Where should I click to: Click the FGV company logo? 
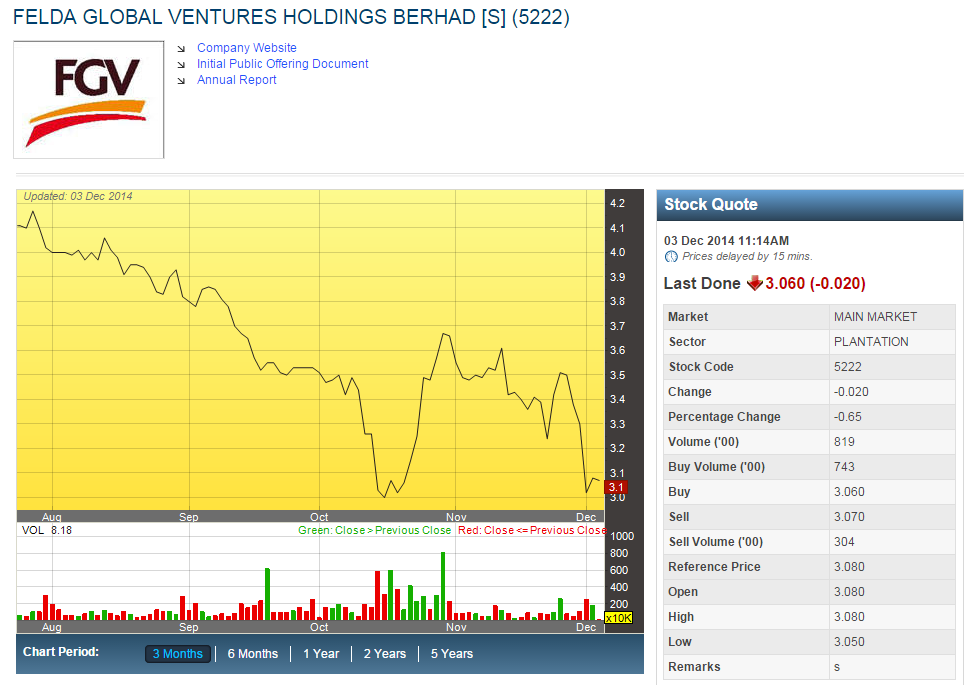[88, 100]
